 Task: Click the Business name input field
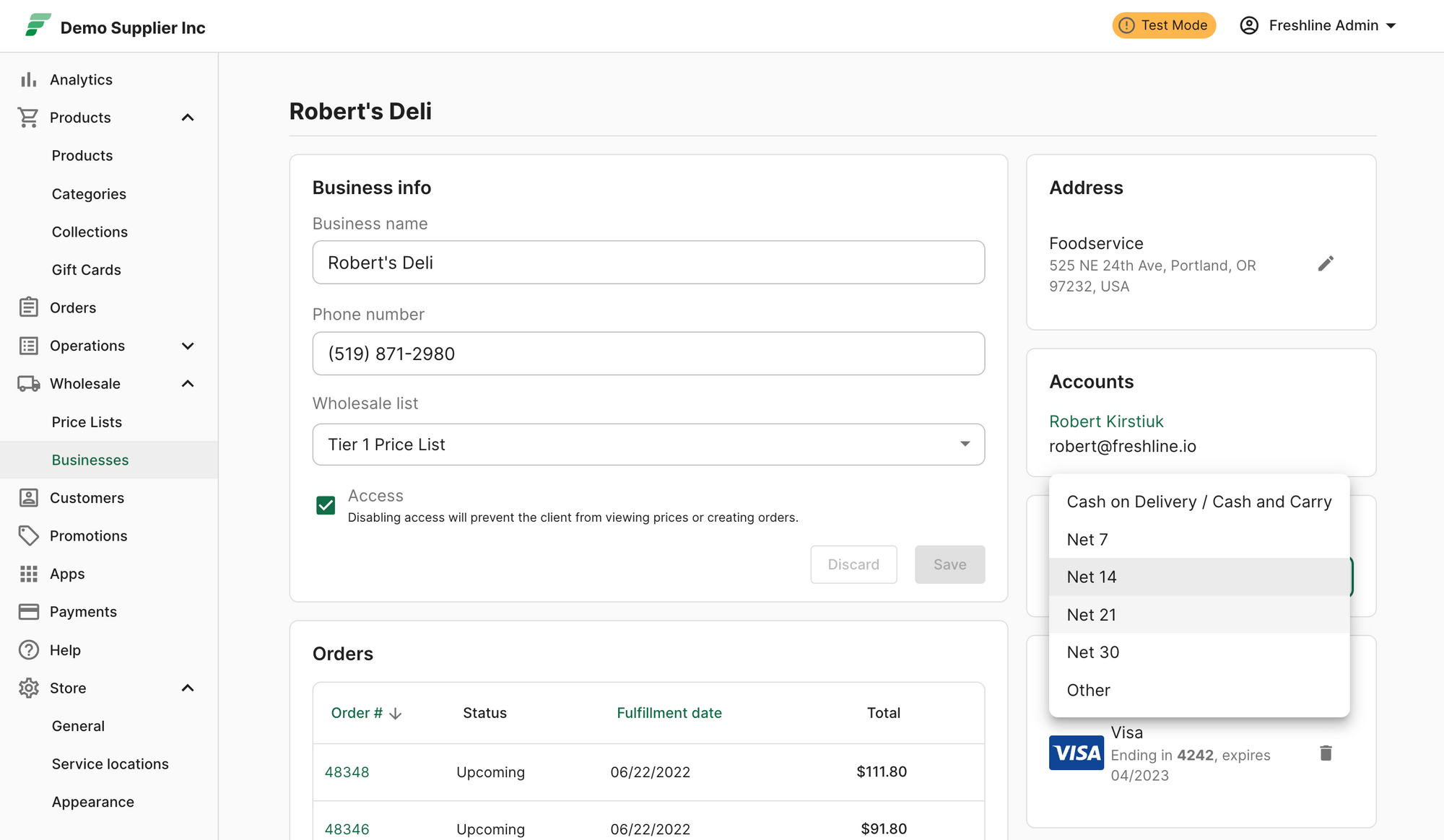point(648,263)
